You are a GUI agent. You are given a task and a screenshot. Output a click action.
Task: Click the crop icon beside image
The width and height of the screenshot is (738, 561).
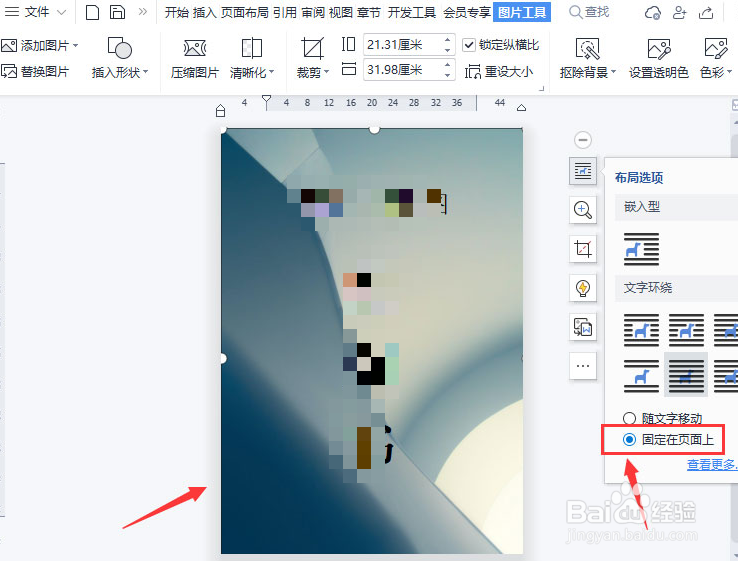(583, 249)
